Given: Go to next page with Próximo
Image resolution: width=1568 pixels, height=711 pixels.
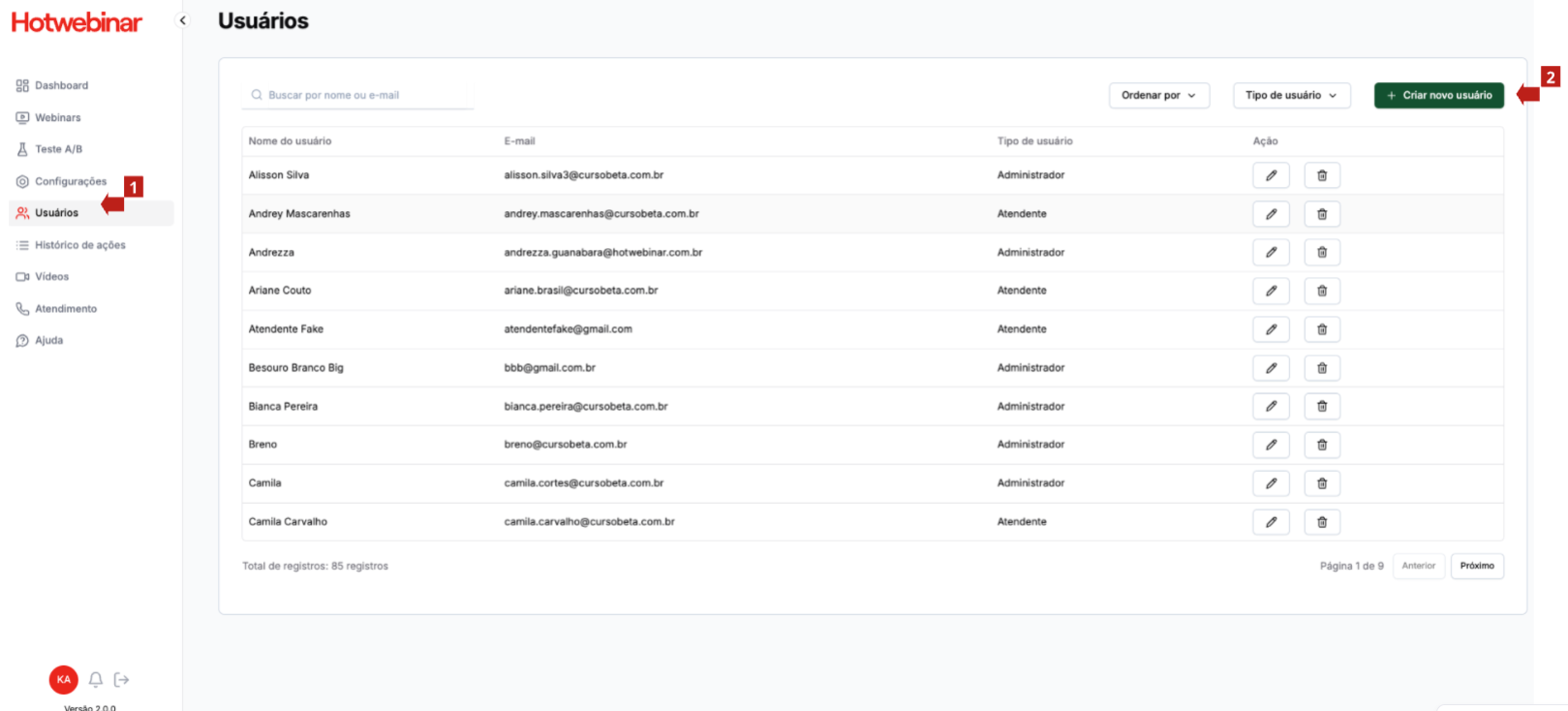Looking at the screenshot, I should [x=1476, y=566].
